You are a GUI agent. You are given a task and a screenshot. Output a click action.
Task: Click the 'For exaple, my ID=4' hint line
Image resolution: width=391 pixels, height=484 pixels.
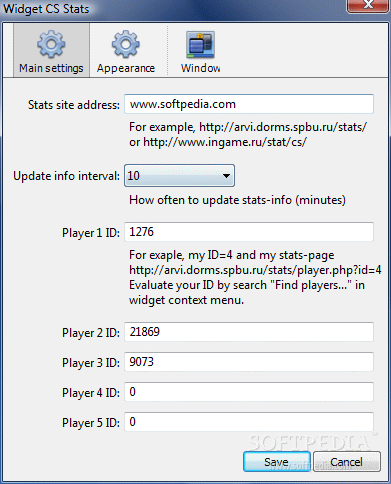pyautogui.click(x=232, y=255)
